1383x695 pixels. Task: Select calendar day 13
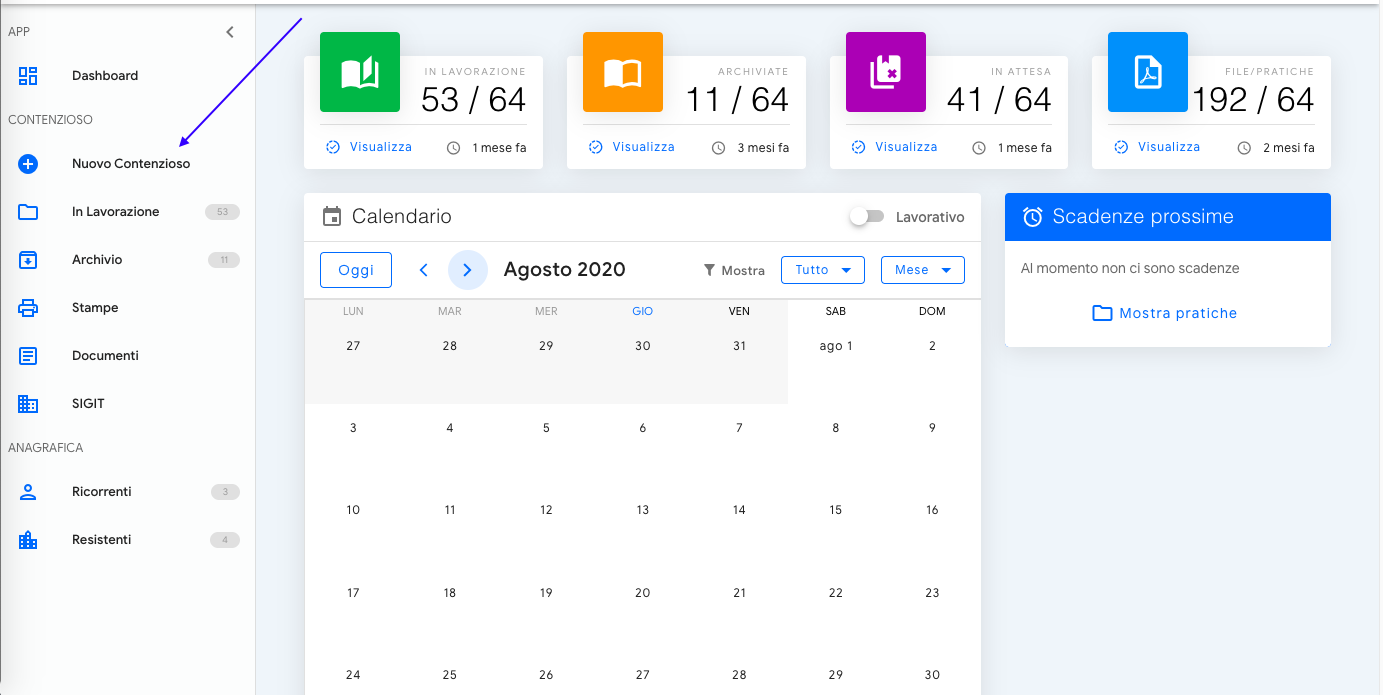pos(643,510)
